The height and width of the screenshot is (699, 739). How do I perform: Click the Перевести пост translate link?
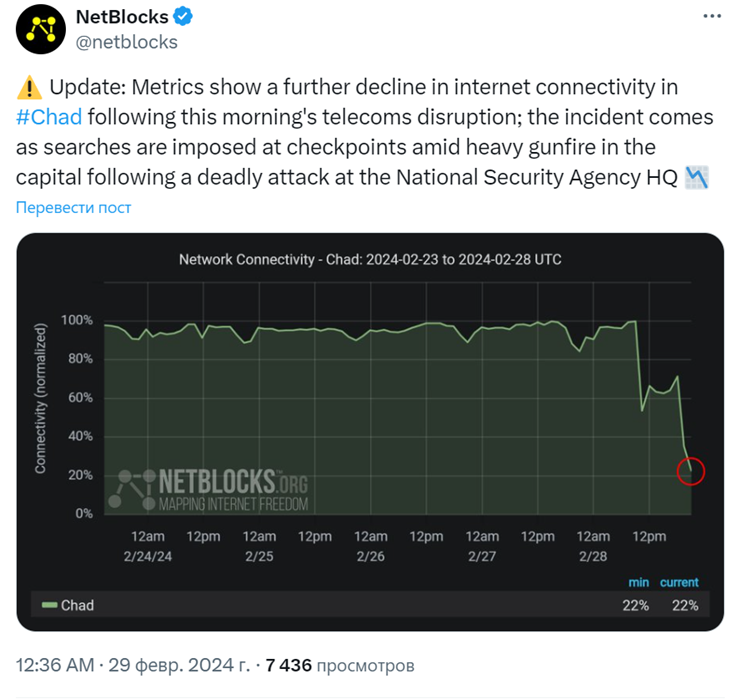74,207
